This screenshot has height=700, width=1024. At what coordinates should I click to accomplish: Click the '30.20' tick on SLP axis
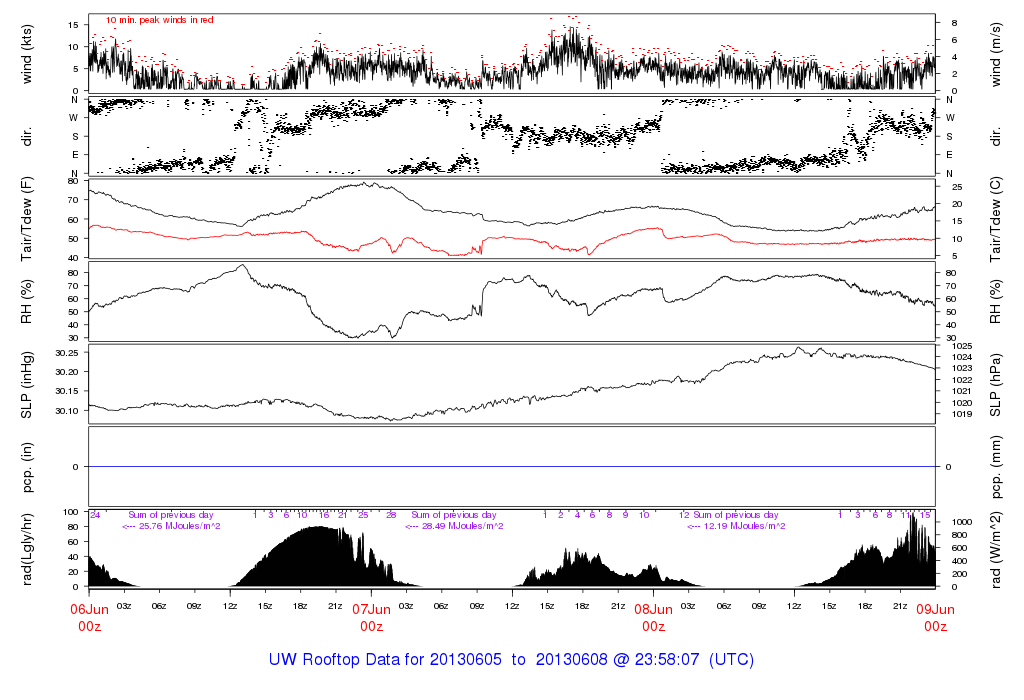tap(67, 372)
